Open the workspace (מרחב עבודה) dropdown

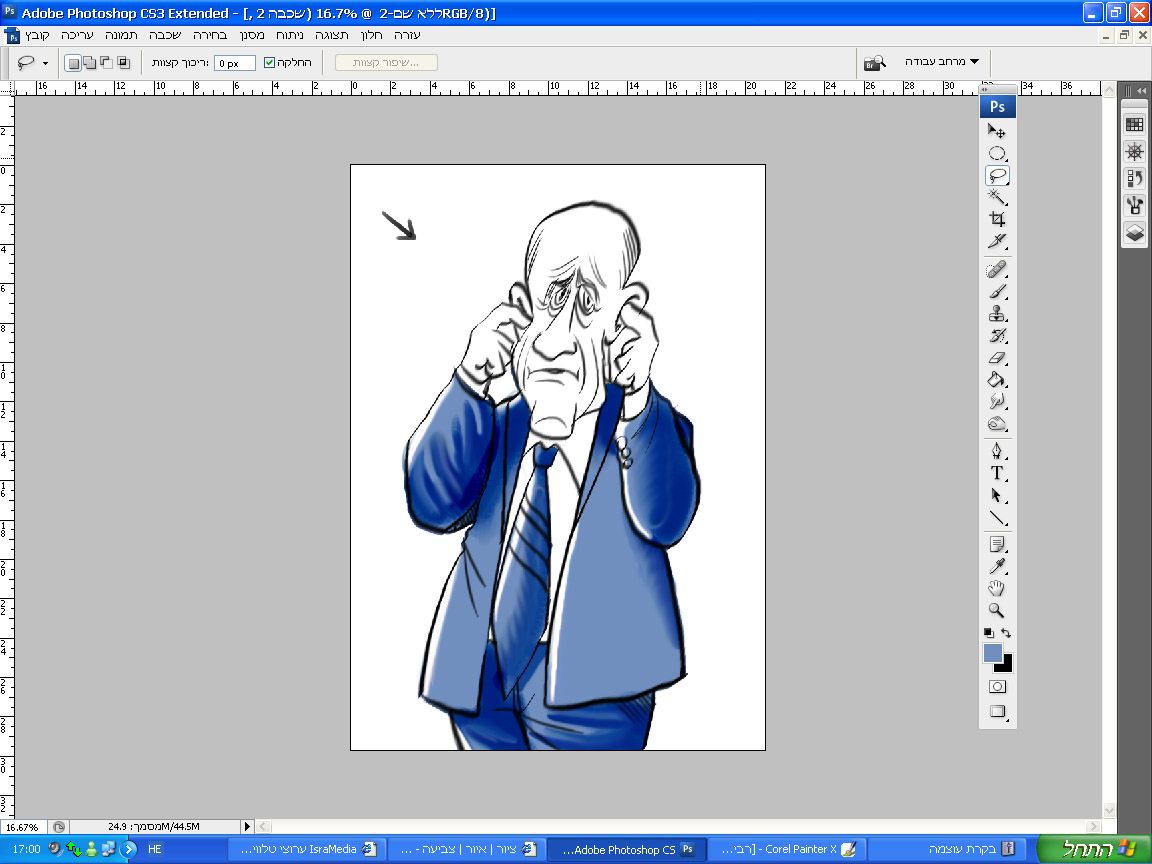(x=941, y=62)
